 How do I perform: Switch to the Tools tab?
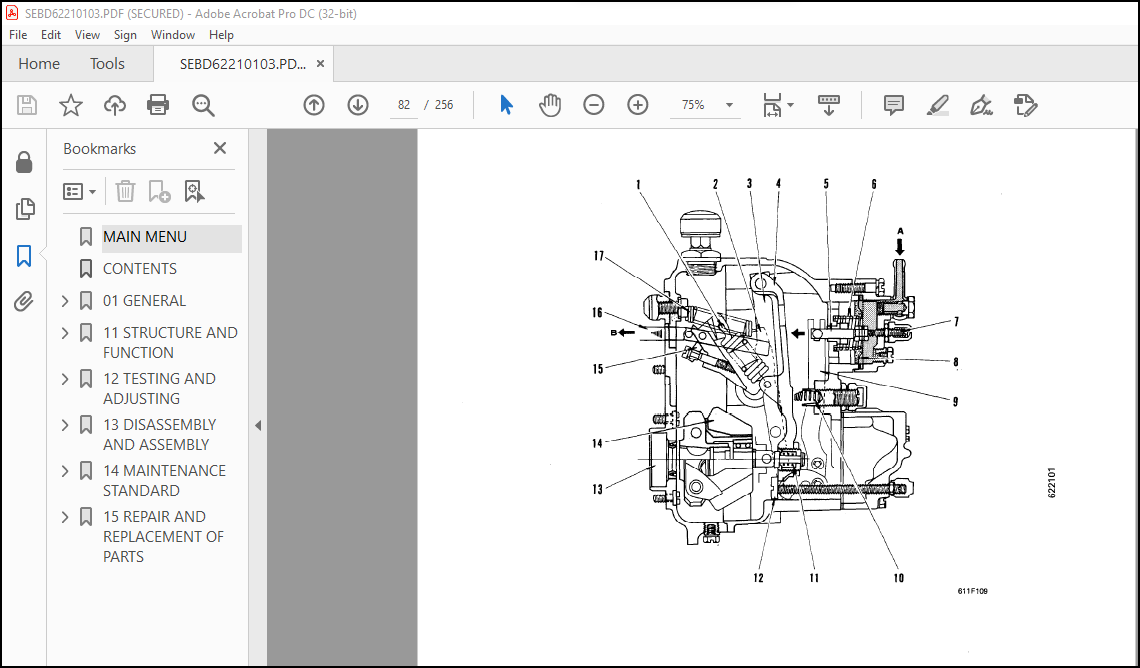(x=107, y=64)
